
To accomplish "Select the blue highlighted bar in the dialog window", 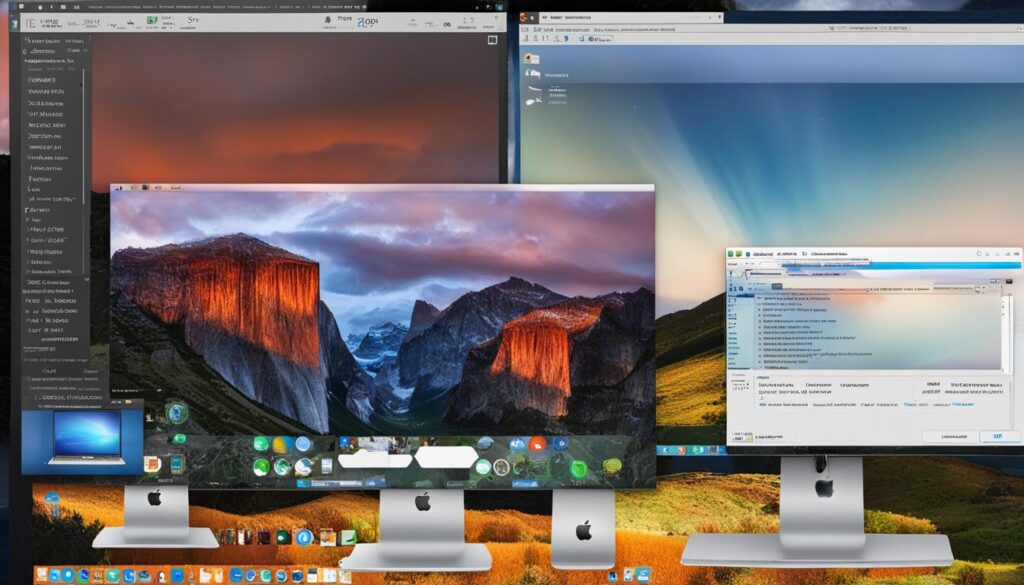I will tap(901, 266).
